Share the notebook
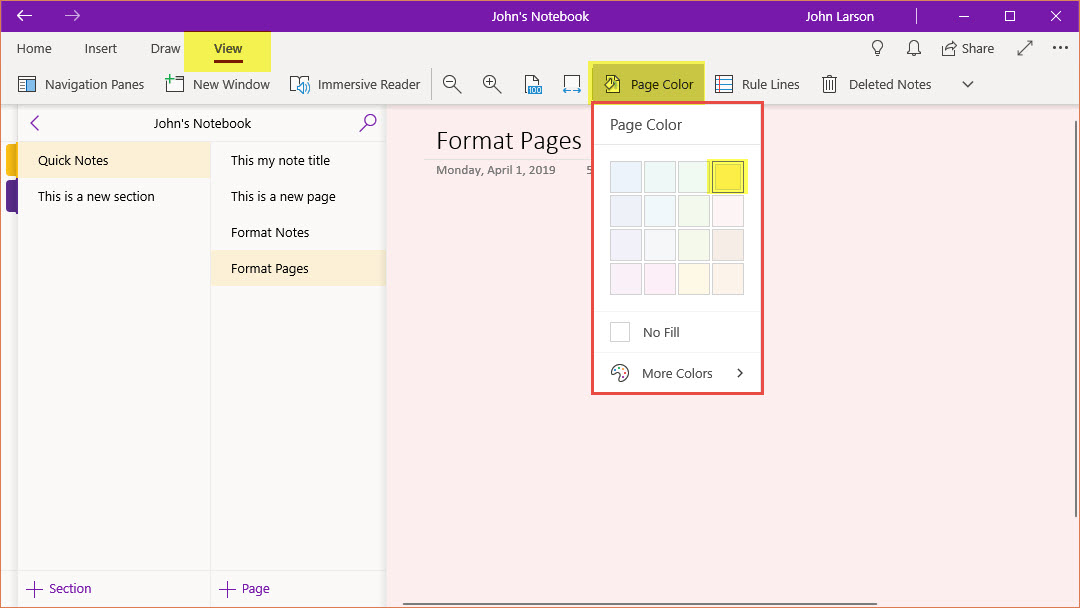This screenshot has height=608, width=1080. [967, 48]
